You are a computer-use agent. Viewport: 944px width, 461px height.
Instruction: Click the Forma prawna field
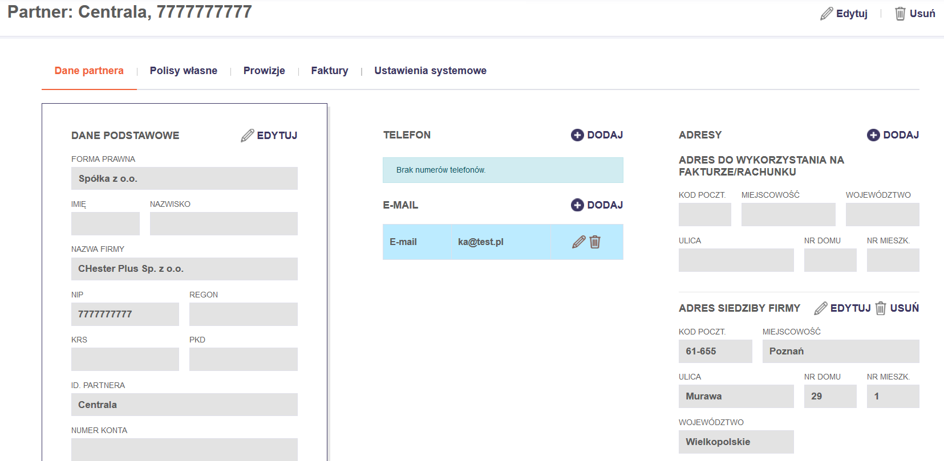point(184,179)
